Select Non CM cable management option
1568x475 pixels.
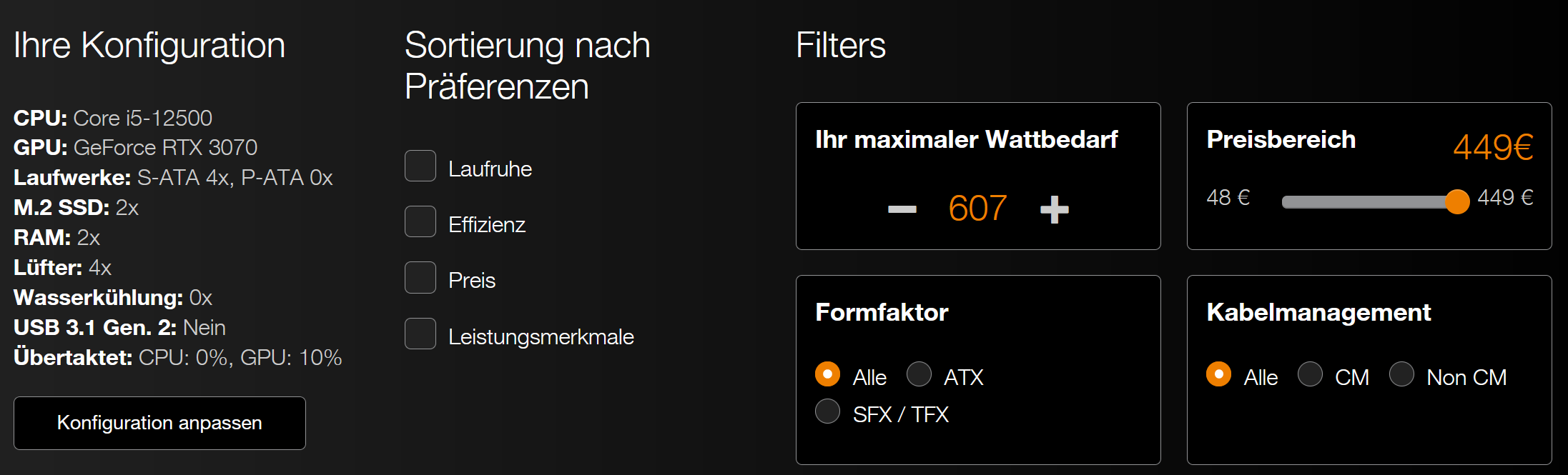(1402, 374)
